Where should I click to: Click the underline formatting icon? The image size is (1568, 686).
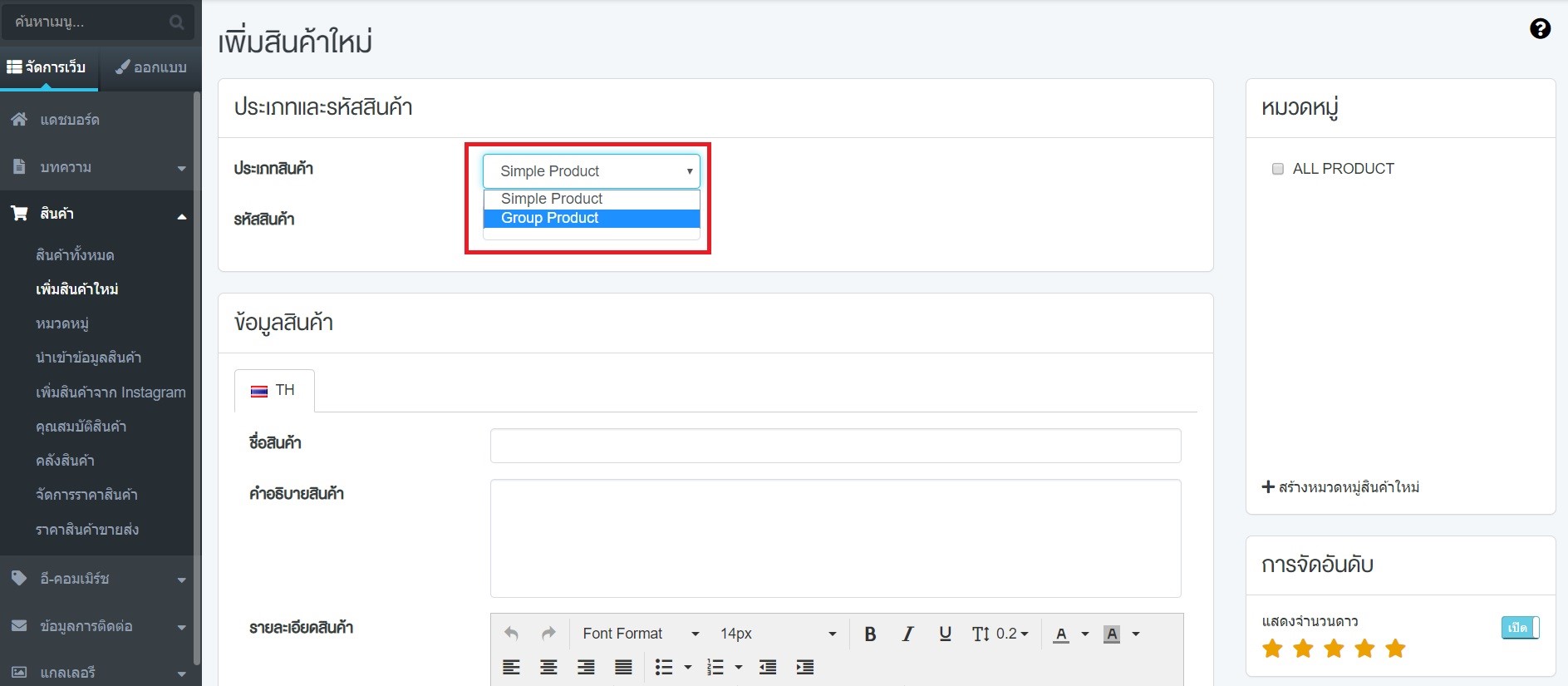[945, 634]
